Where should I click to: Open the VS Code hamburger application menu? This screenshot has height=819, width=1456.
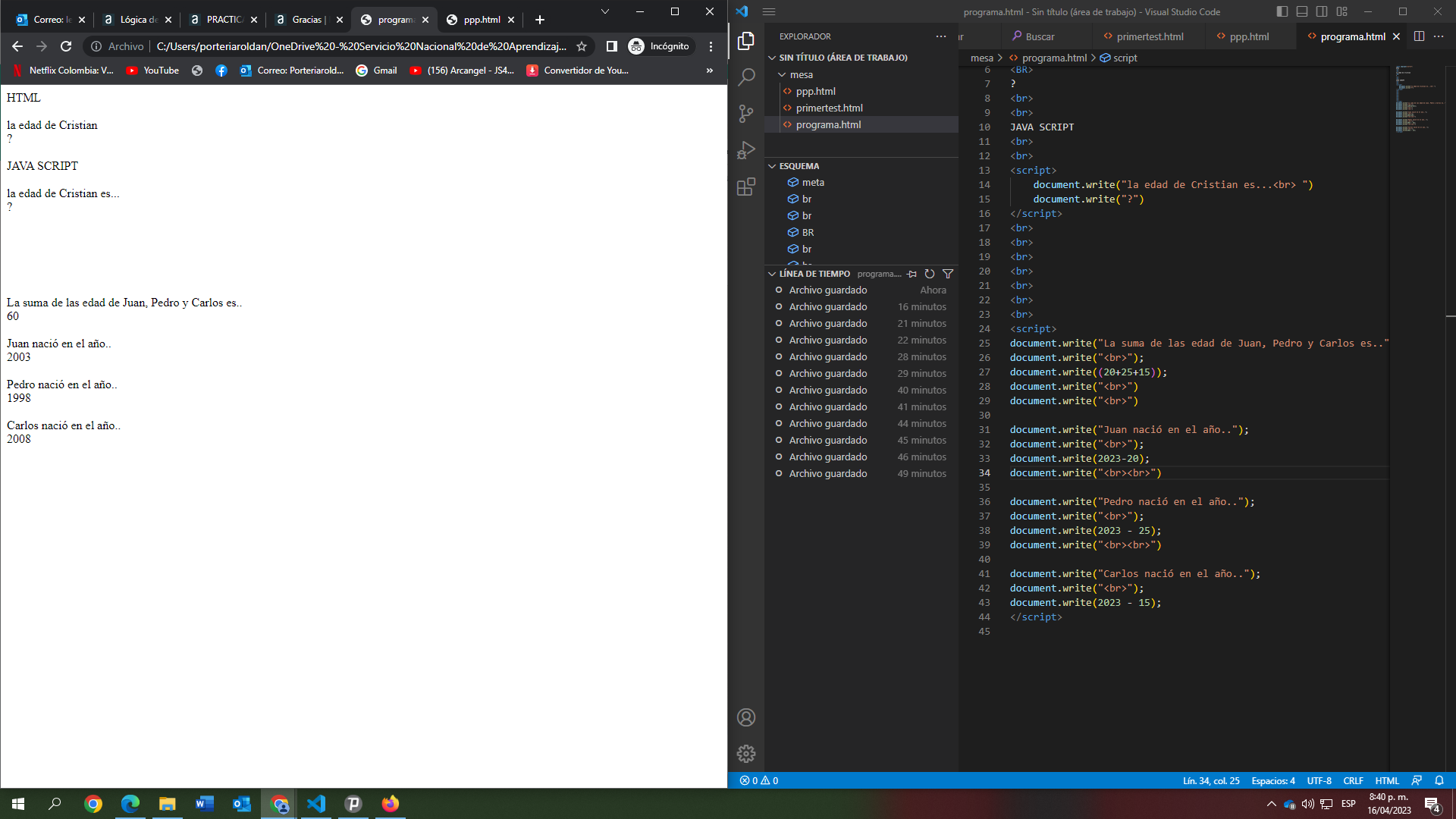pos(769,11)
